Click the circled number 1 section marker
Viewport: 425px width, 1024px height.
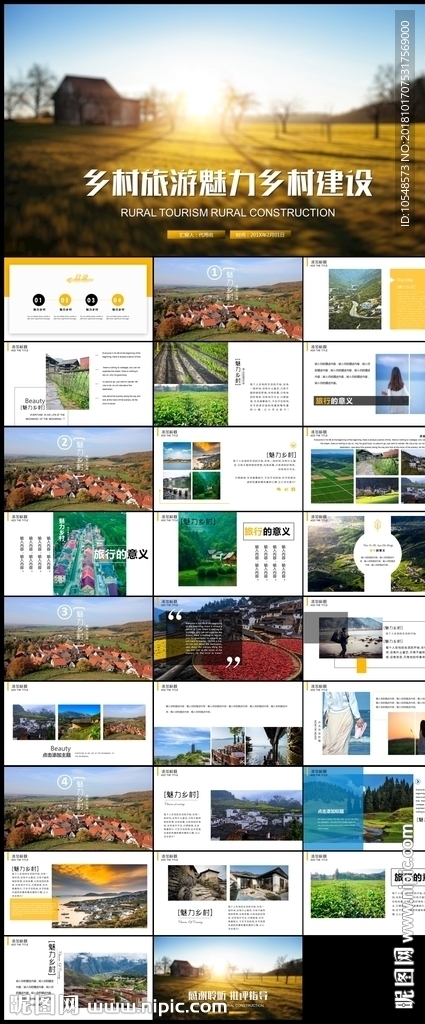214,273
